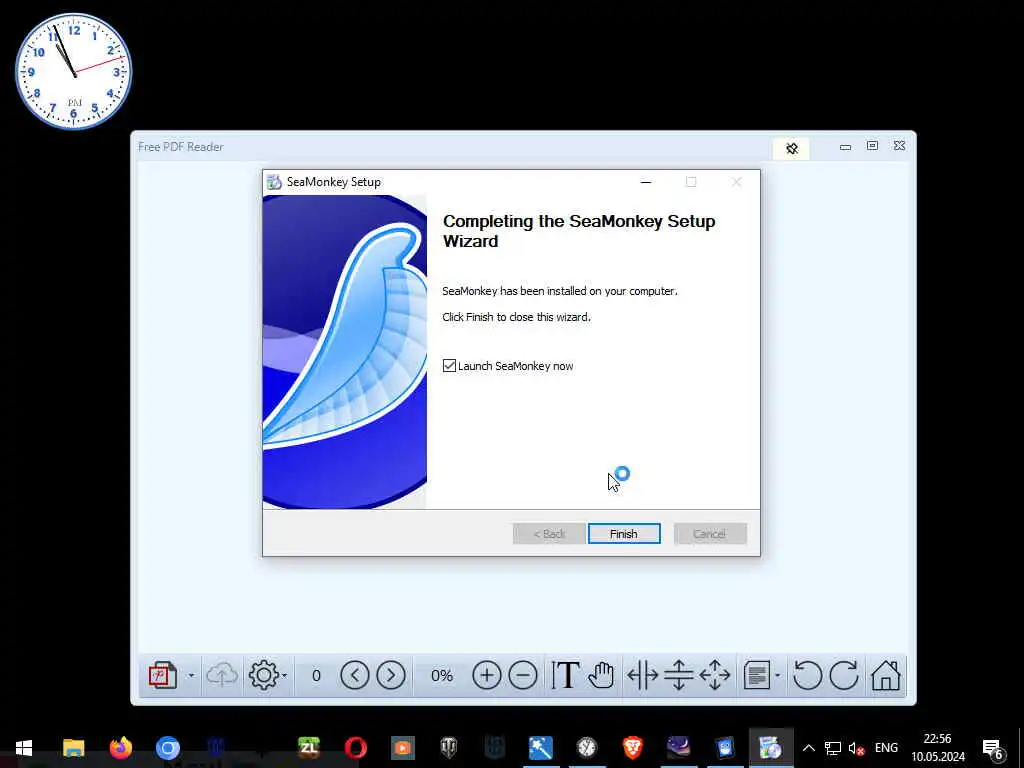Click the cloud upload icon
Viewport: 1024px width, 768px height.
(x=222, y=675)
